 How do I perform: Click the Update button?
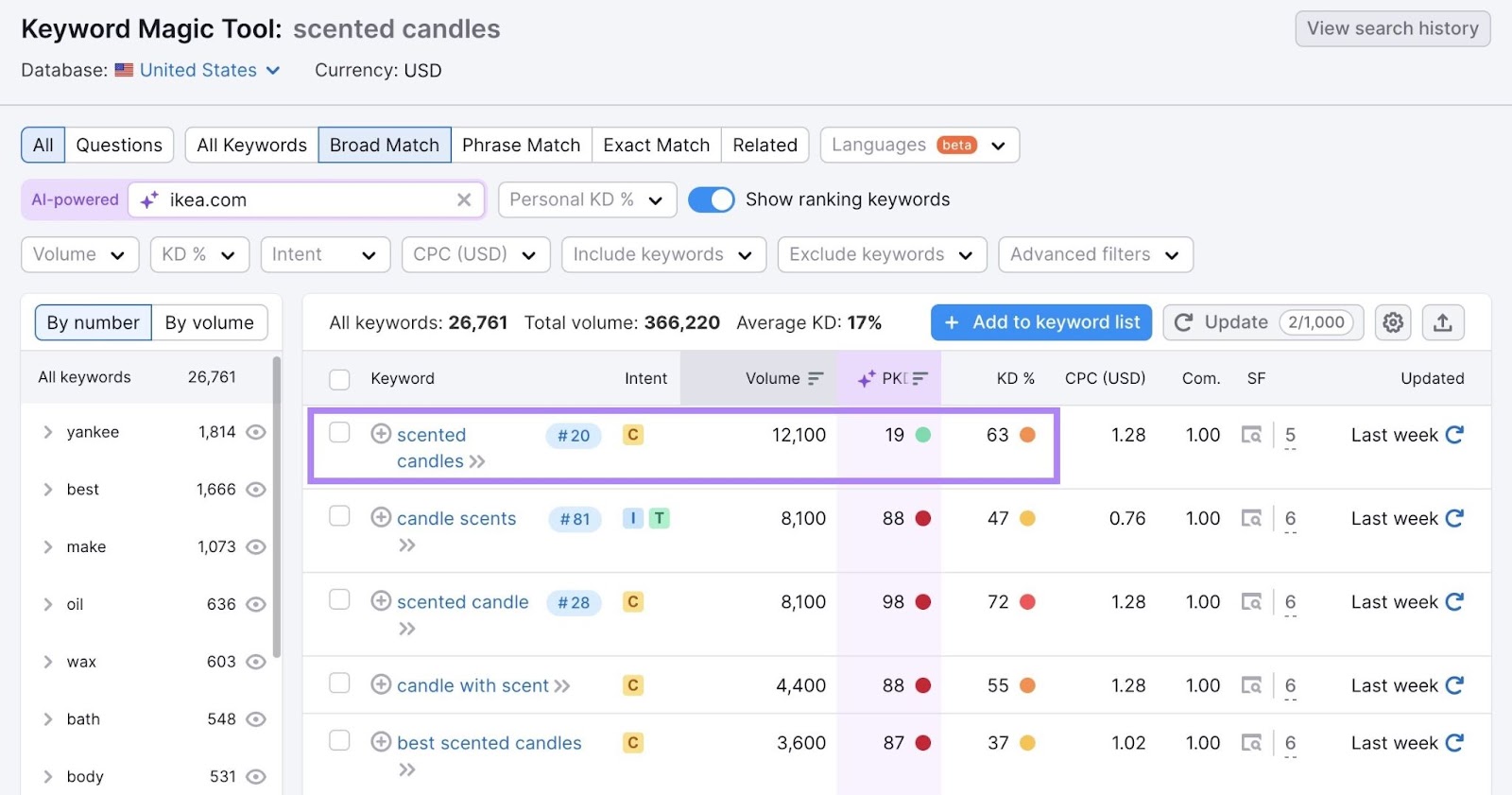pos(1263,322)
